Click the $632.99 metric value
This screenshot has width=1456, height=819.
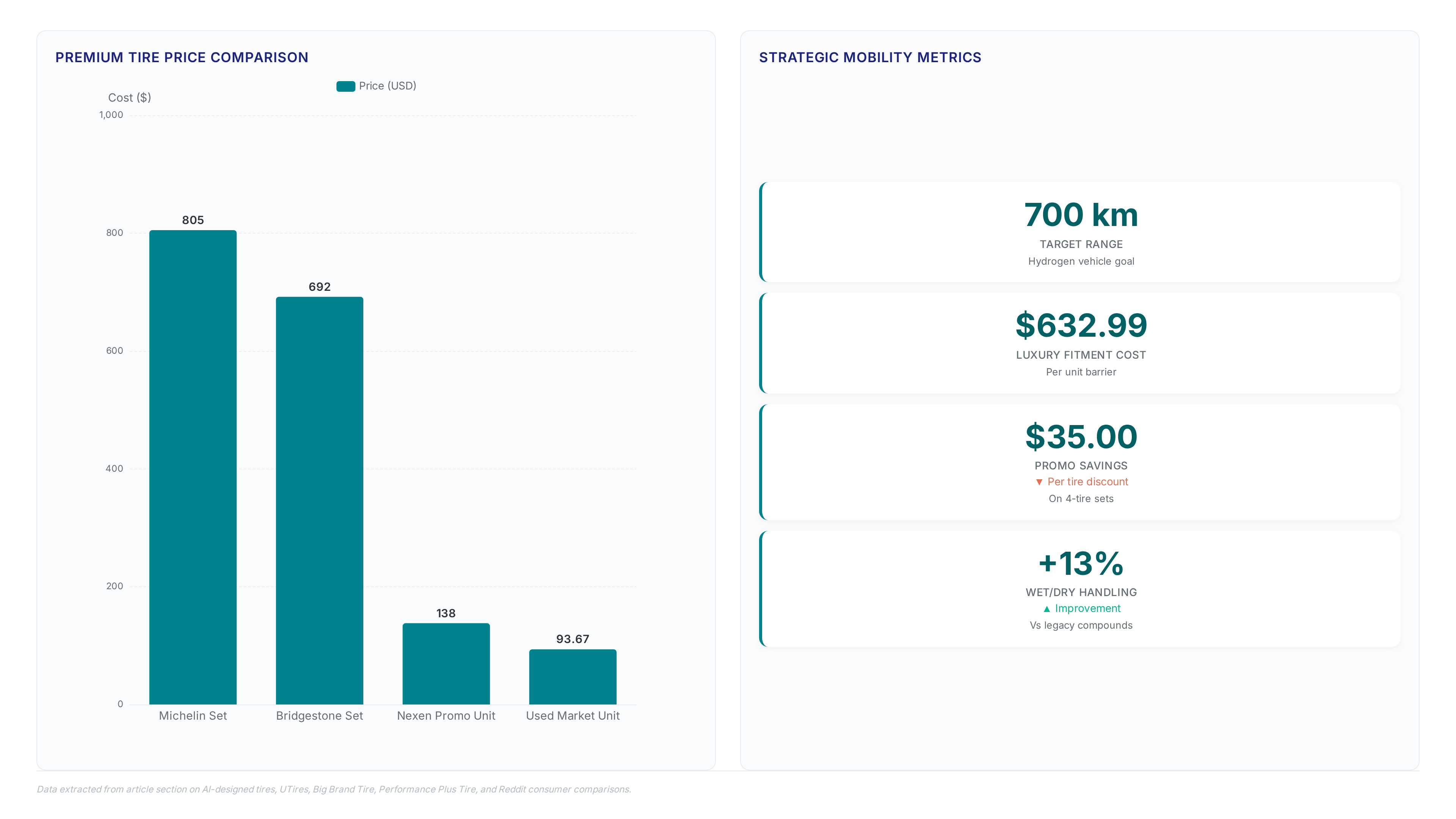pyautogui.click(x=1081, y=326)
